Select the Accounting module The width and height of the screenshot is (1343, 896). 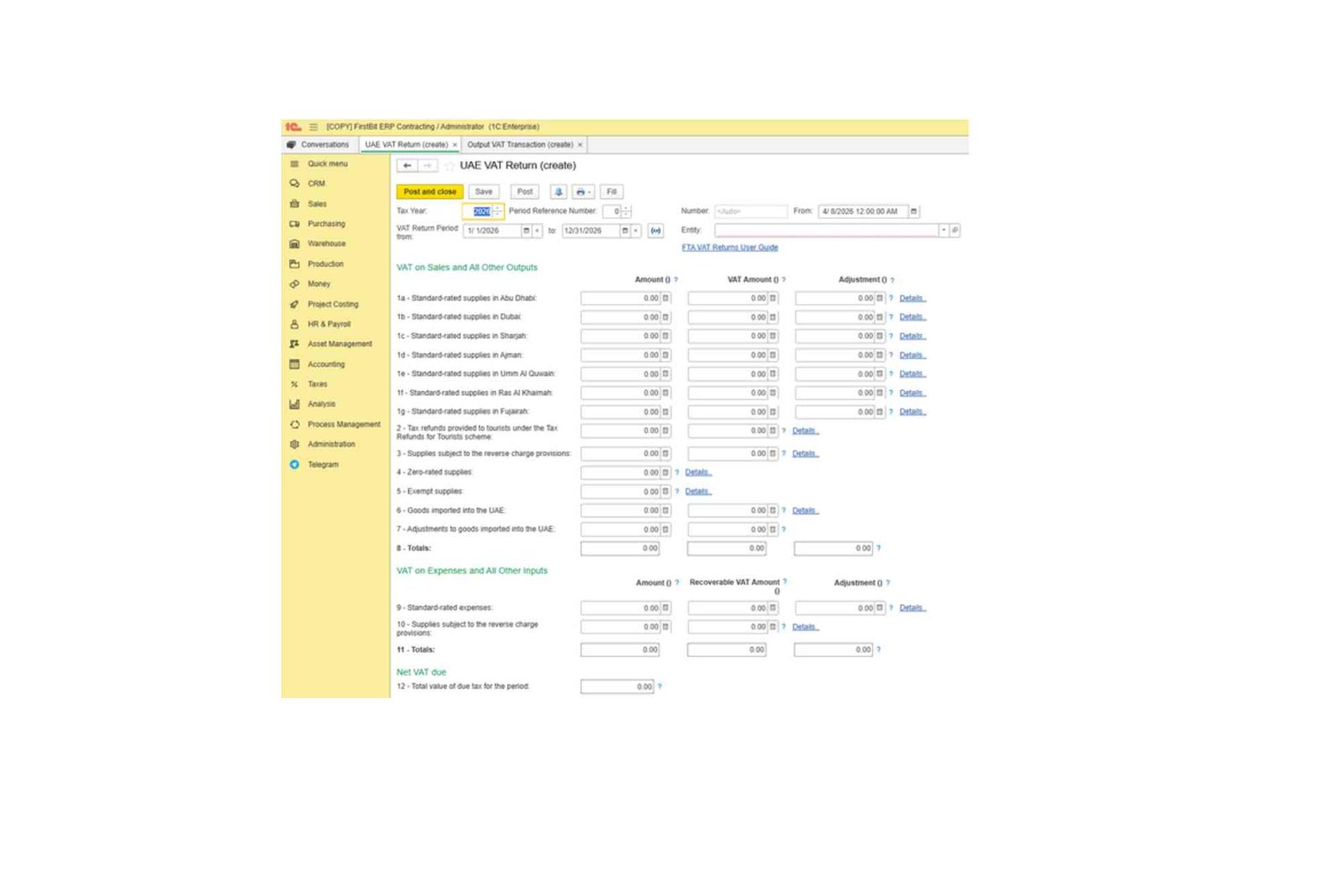click(x=325, y=363)
